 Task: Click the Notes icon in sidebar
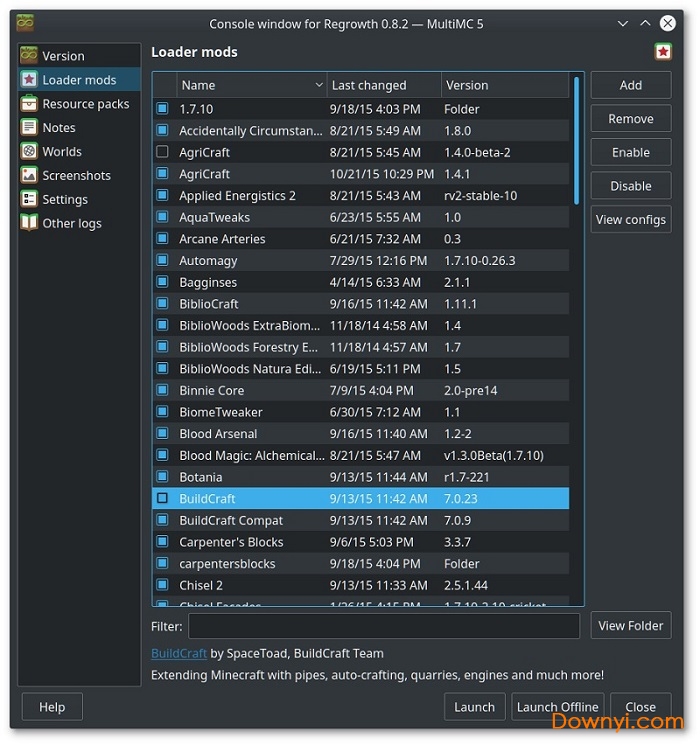(x=28, y=128)
